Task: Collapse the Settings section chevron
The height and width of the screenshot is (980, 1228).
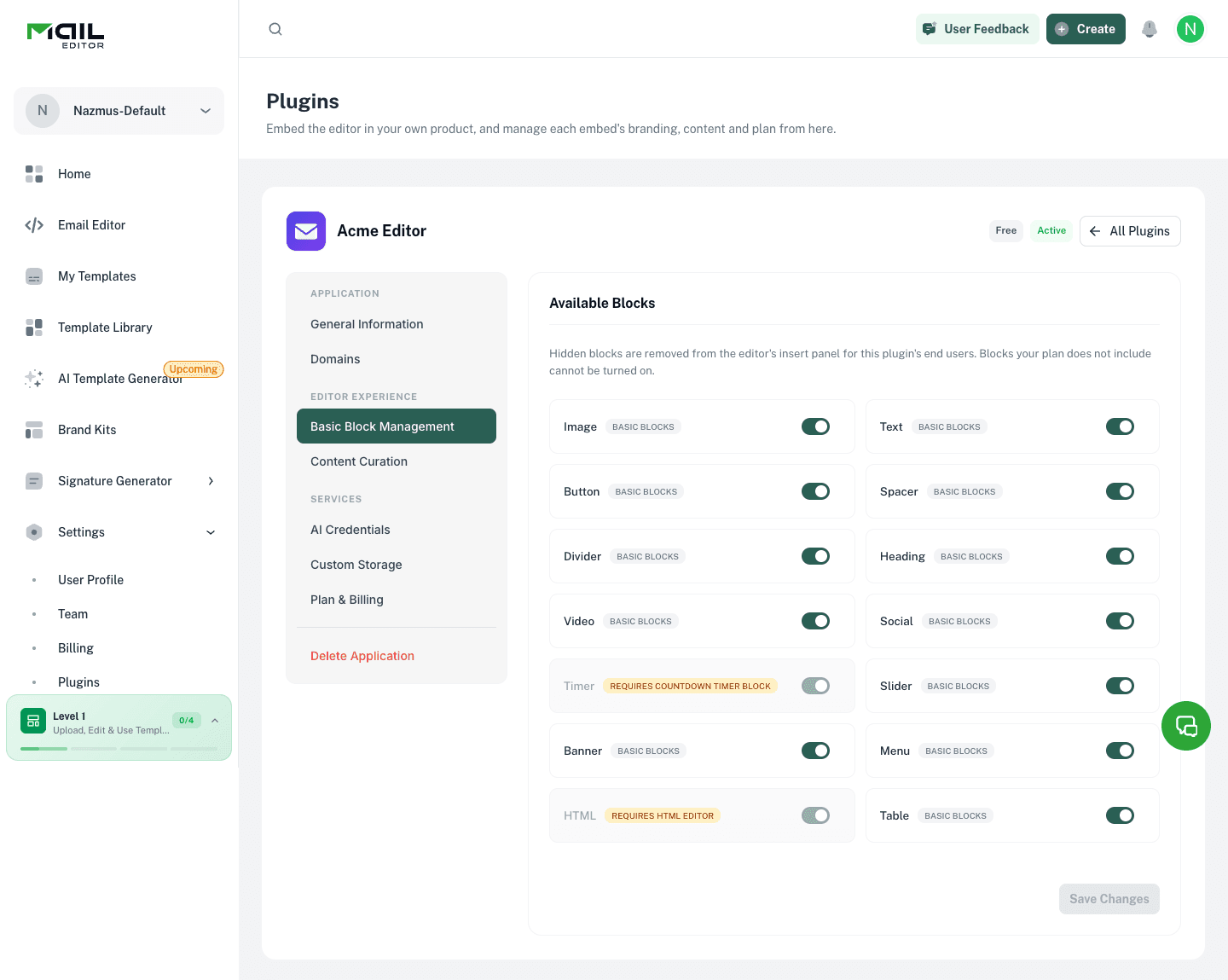Action: coord(211,532)
